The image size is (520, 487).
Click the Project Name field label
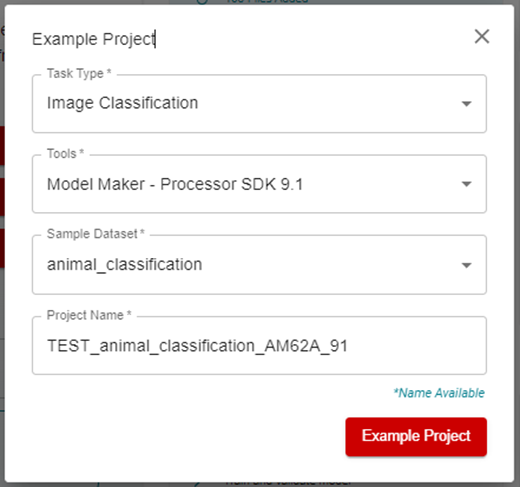tap(89, 315)
